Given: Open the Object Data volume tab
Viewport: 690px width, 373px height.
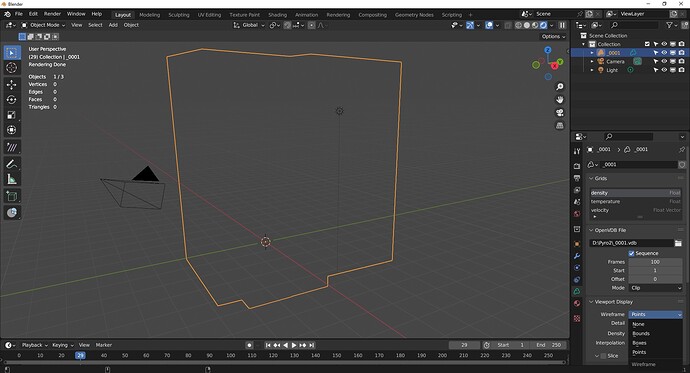Looking at the screenshot, I should pyautogui.click(x=577, y=291).
